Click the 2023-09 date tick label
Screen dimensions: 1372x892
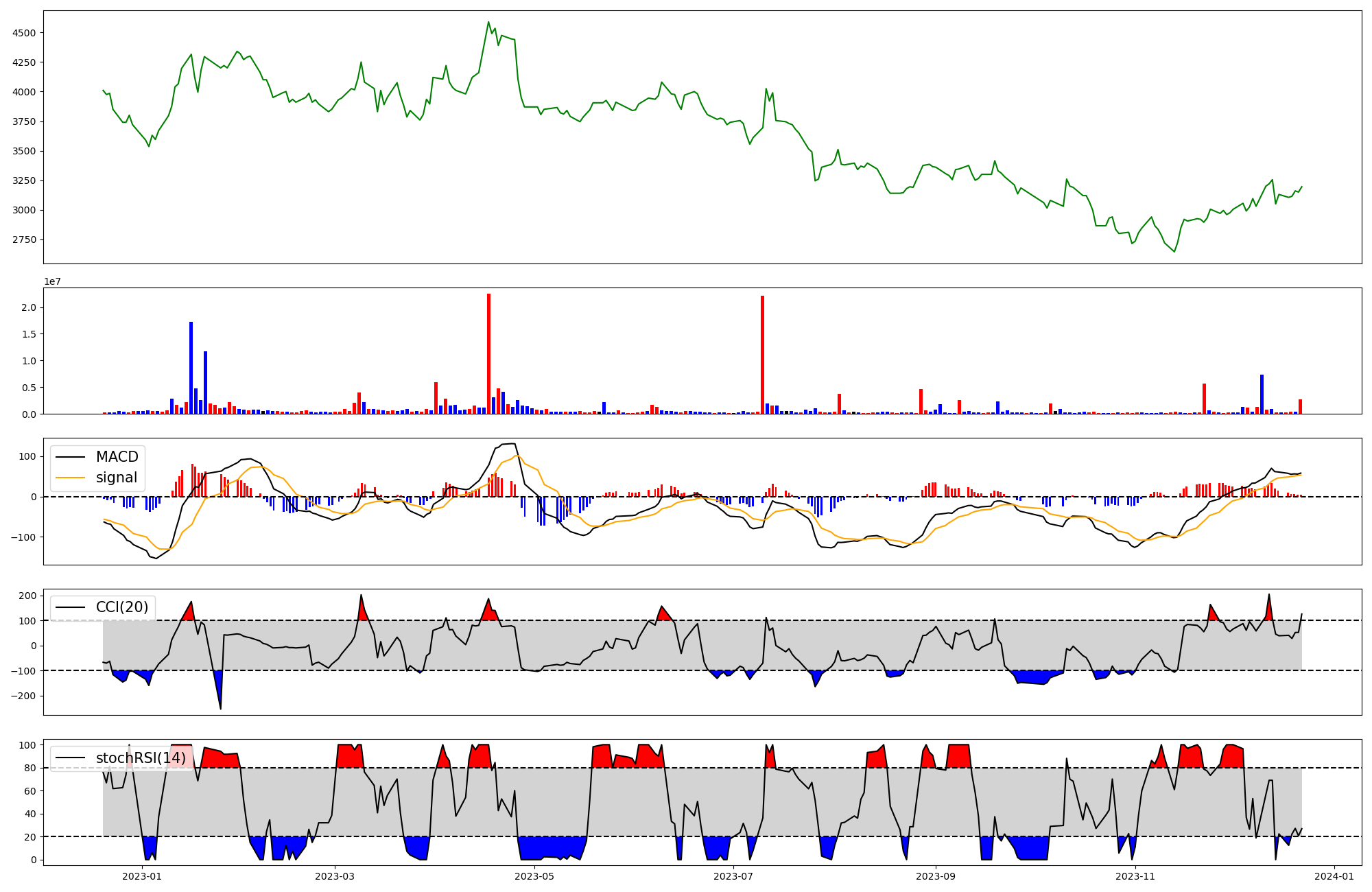(x=936, y=876)
